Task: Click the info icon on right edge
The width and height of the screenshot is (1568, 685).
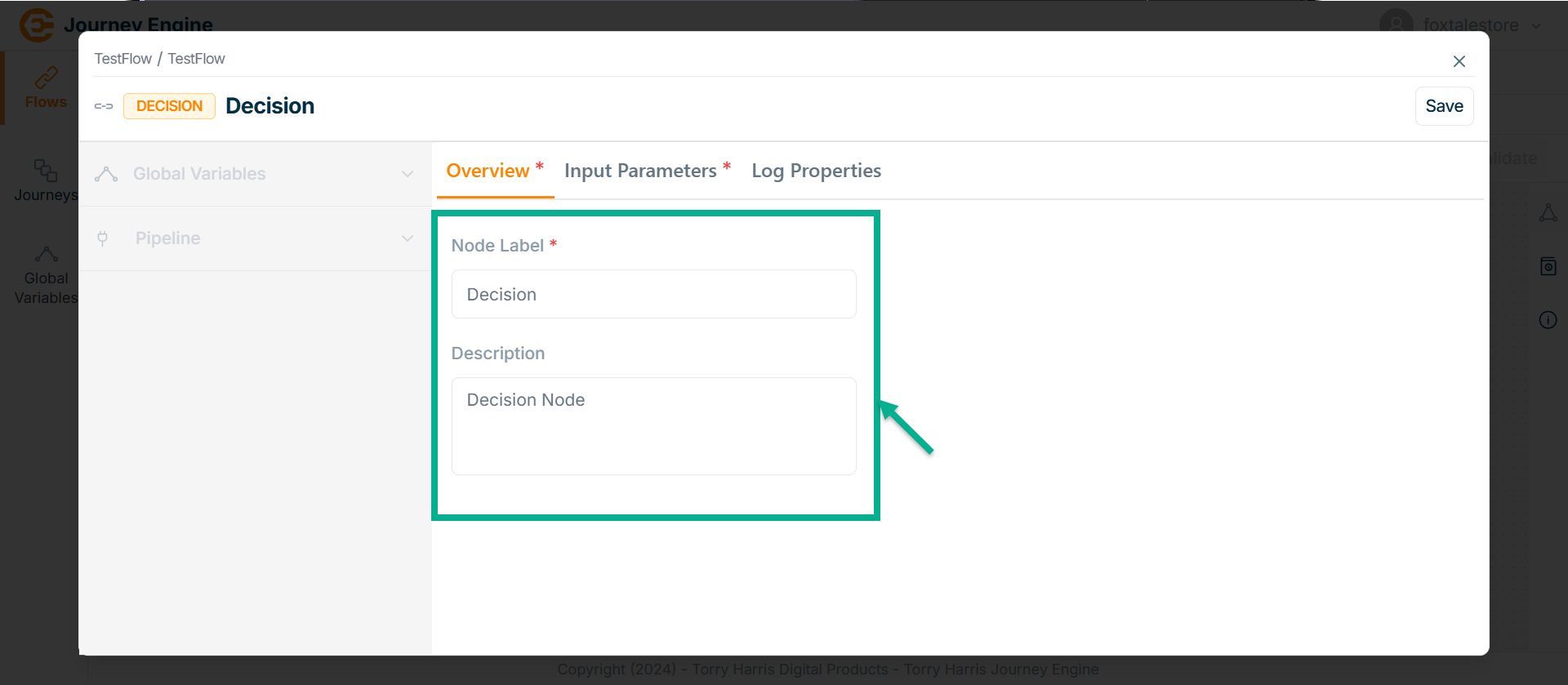Action: pyautogui.click(x=1548, y=320)
